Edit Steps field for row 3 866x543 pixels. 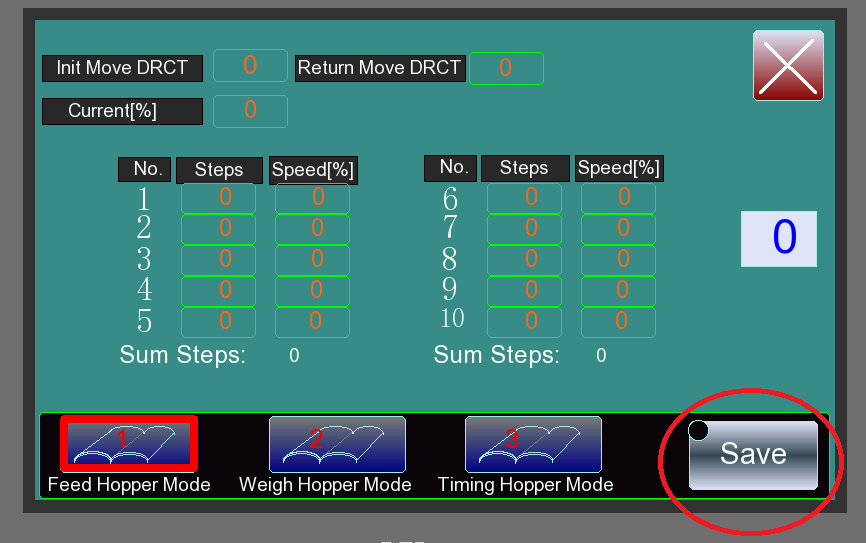[x=218, y=260]
